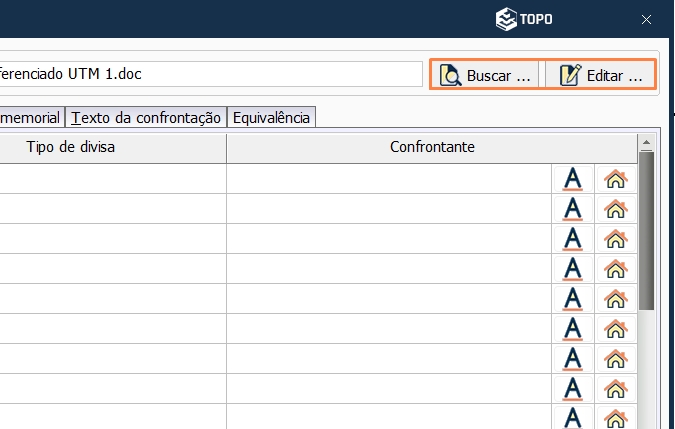Click the house icon in the third row
The height and width of the screenshot is (429, 675).
click(616, 239)
